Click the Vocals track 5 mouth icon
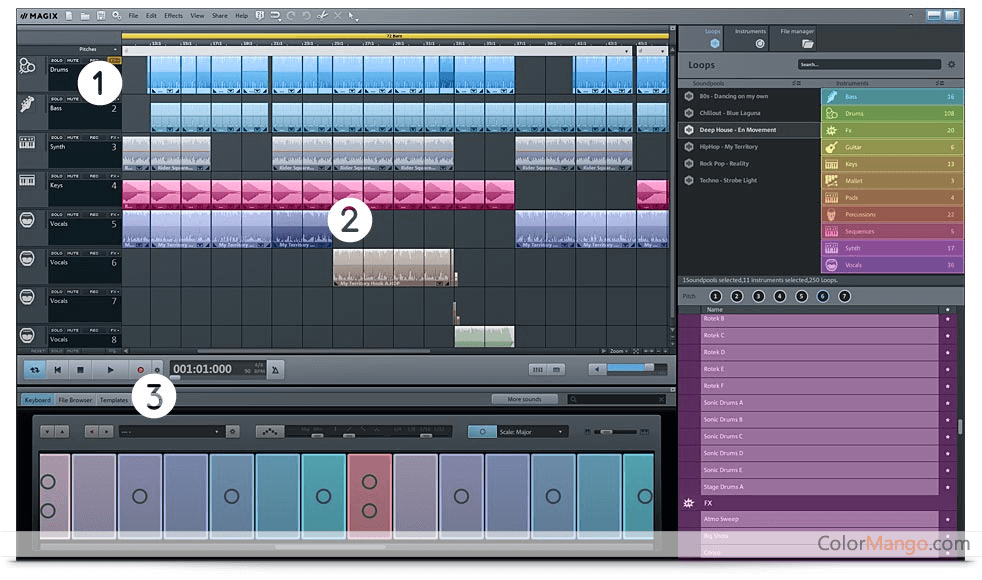The image size is (982, 580). click(27, 220)
